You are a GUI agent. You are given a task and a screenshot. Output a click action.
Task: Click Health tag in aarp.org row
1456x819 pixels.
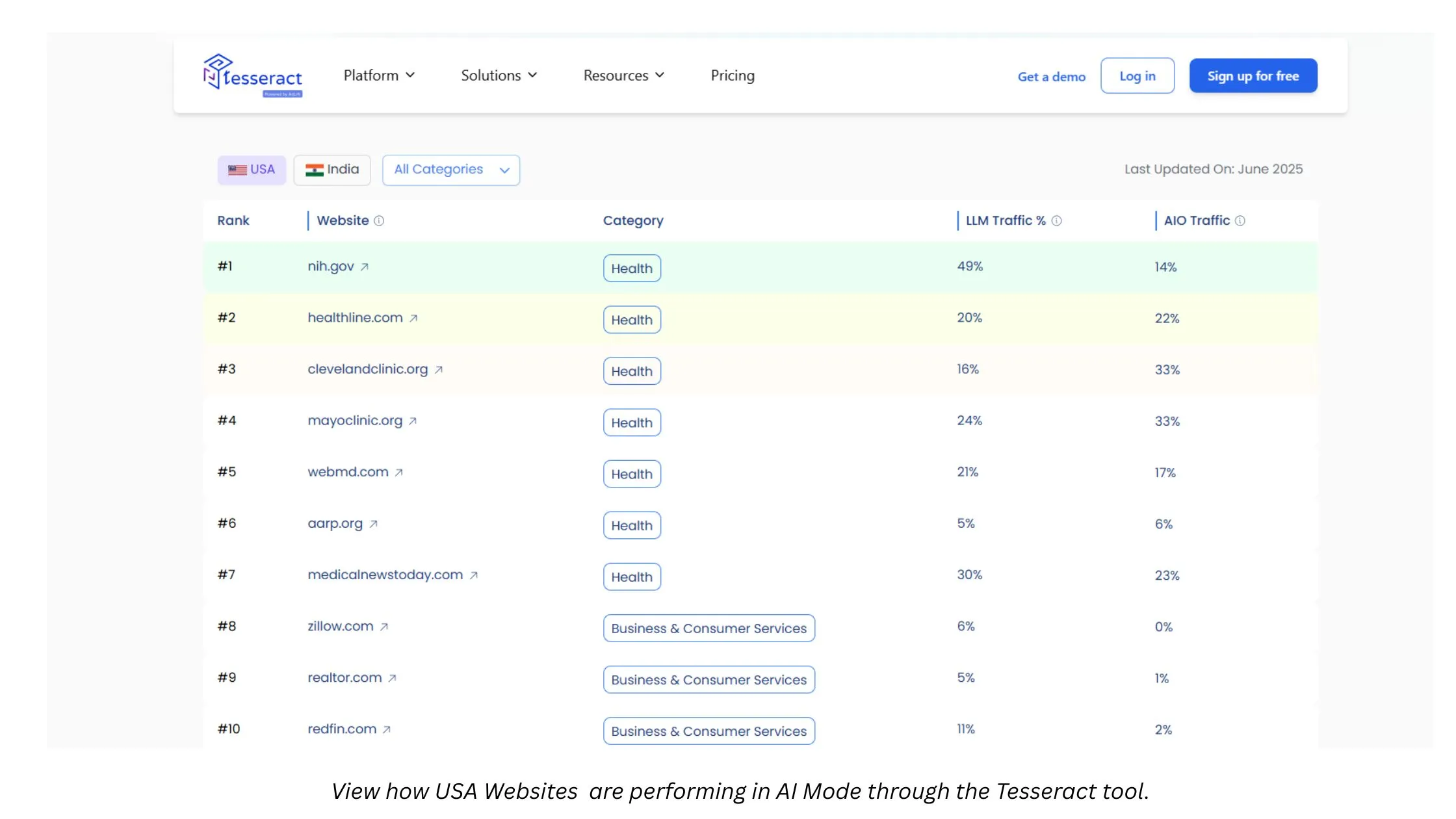click(632, 525)
